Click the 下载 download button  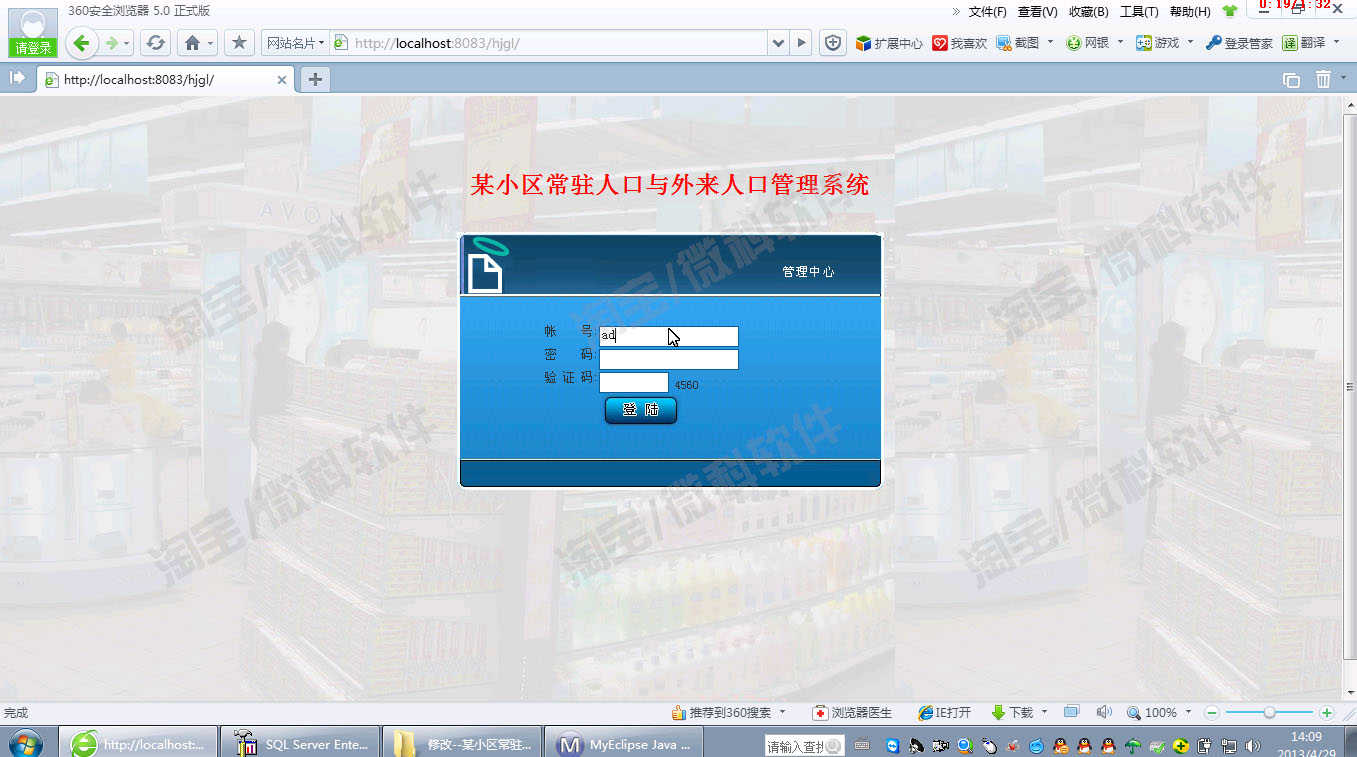point(1012,713)
